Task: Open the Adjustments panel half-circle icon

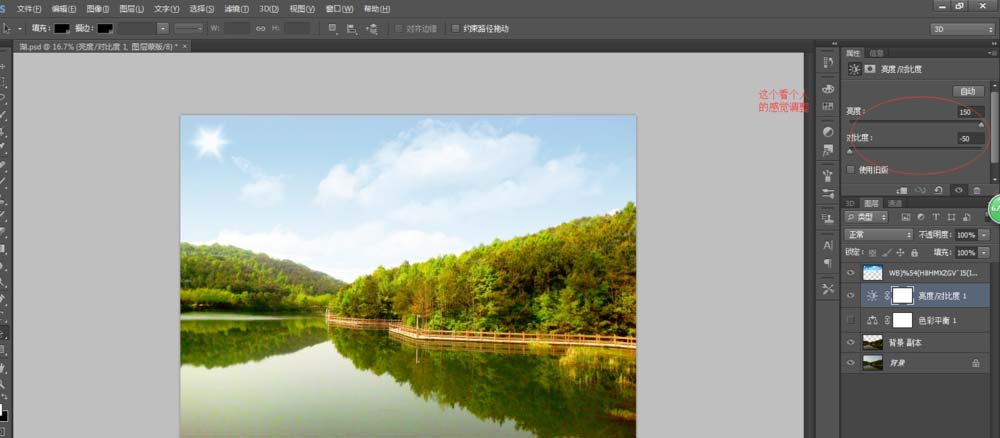Action: tap(828, 132)
